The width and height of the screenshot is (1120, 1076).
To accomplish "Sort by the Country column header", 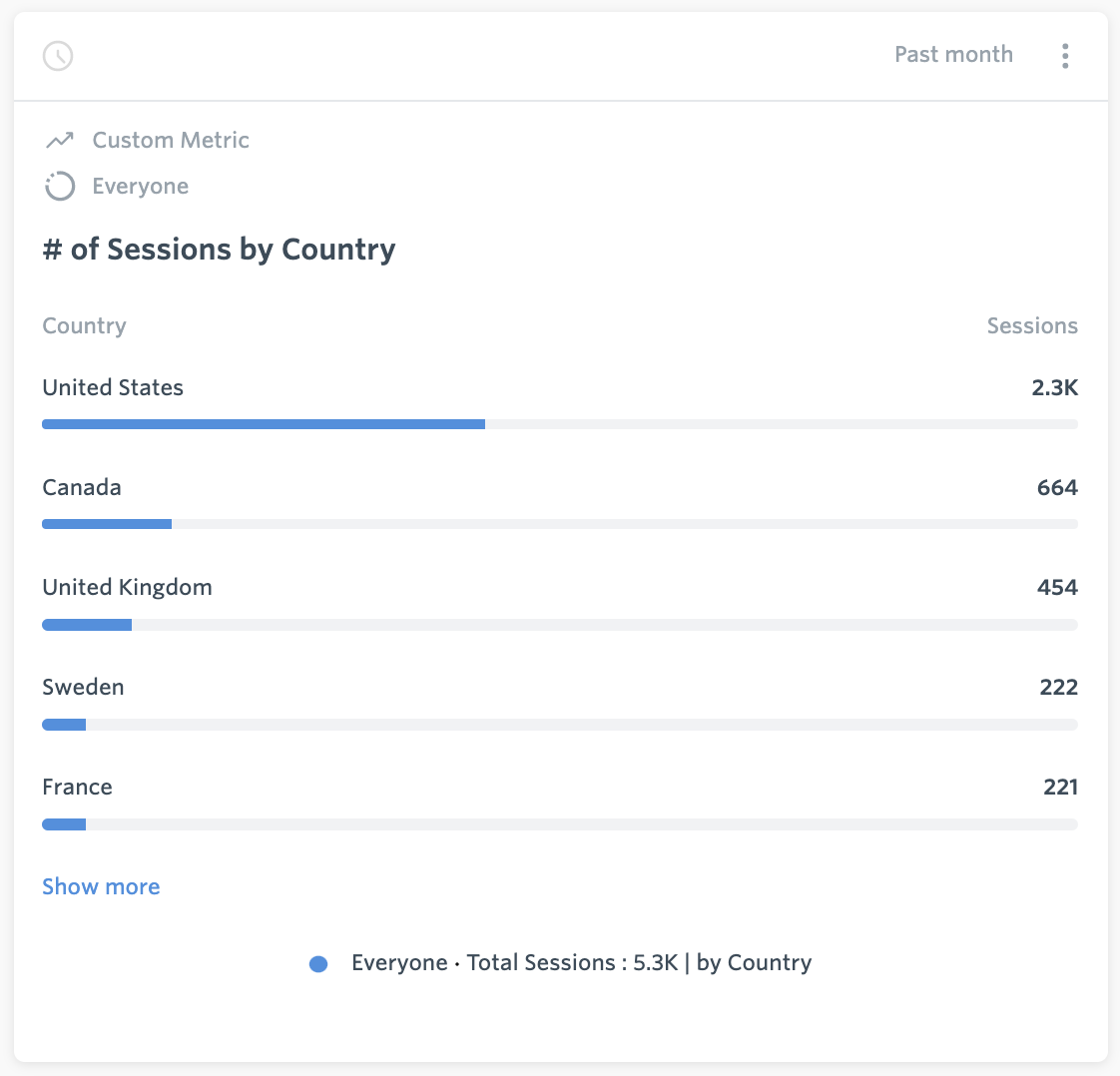I will [84, 325].
